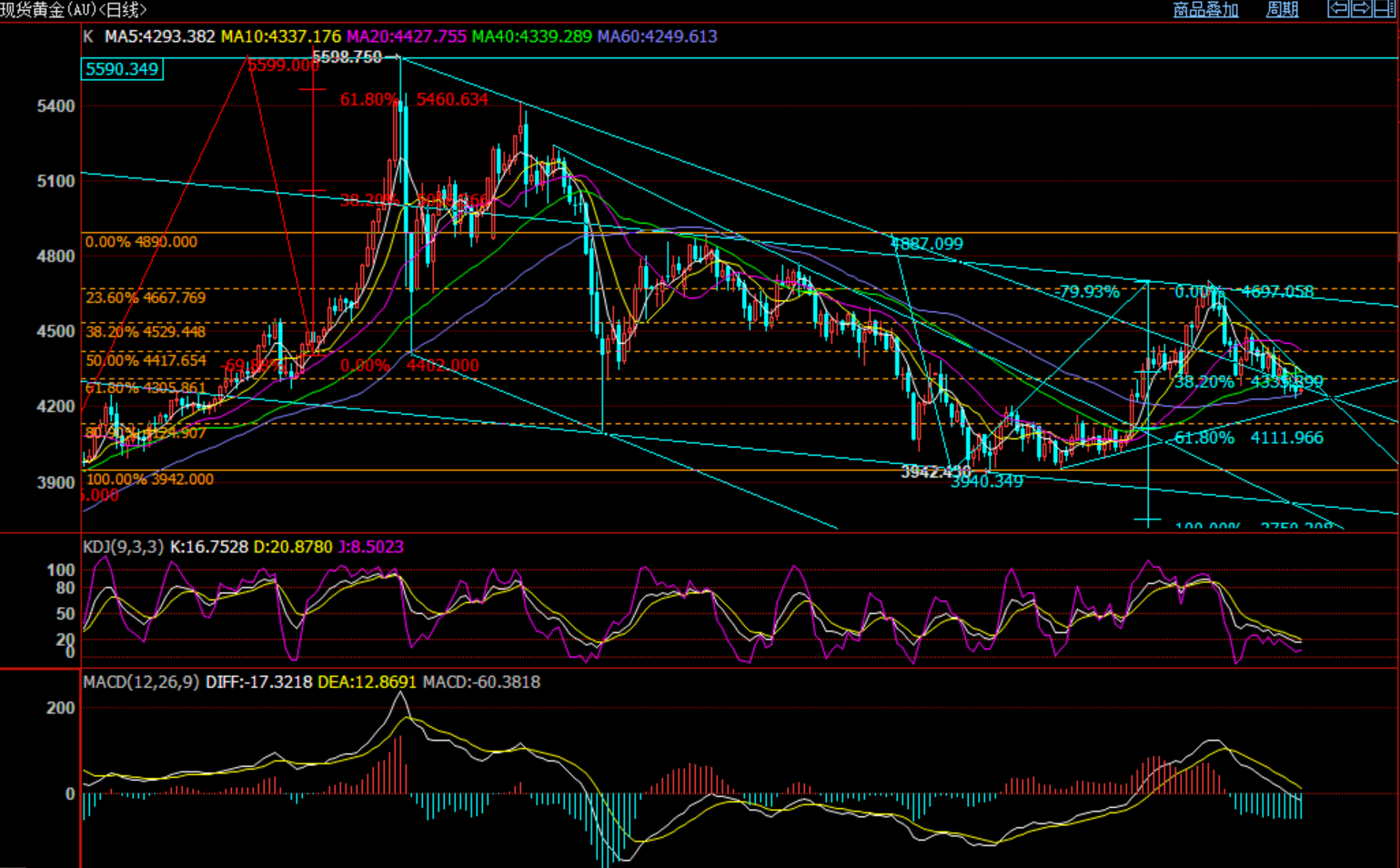The width and height of the screenshot is (1400, 868).
Task: Select the boxed 5590.349 price label
Action: tap(122, 69)
